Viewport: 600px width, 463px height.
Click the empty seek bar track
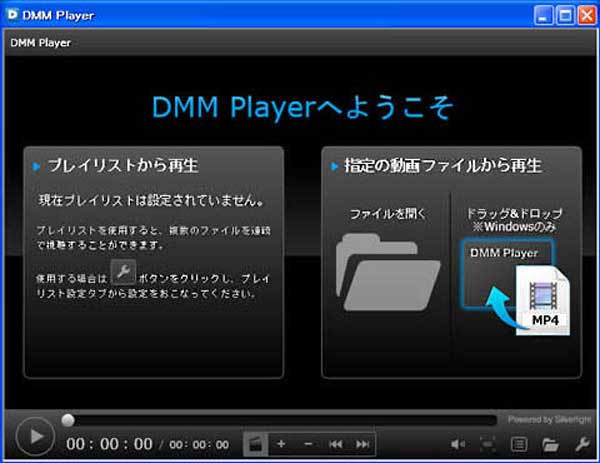285,420
